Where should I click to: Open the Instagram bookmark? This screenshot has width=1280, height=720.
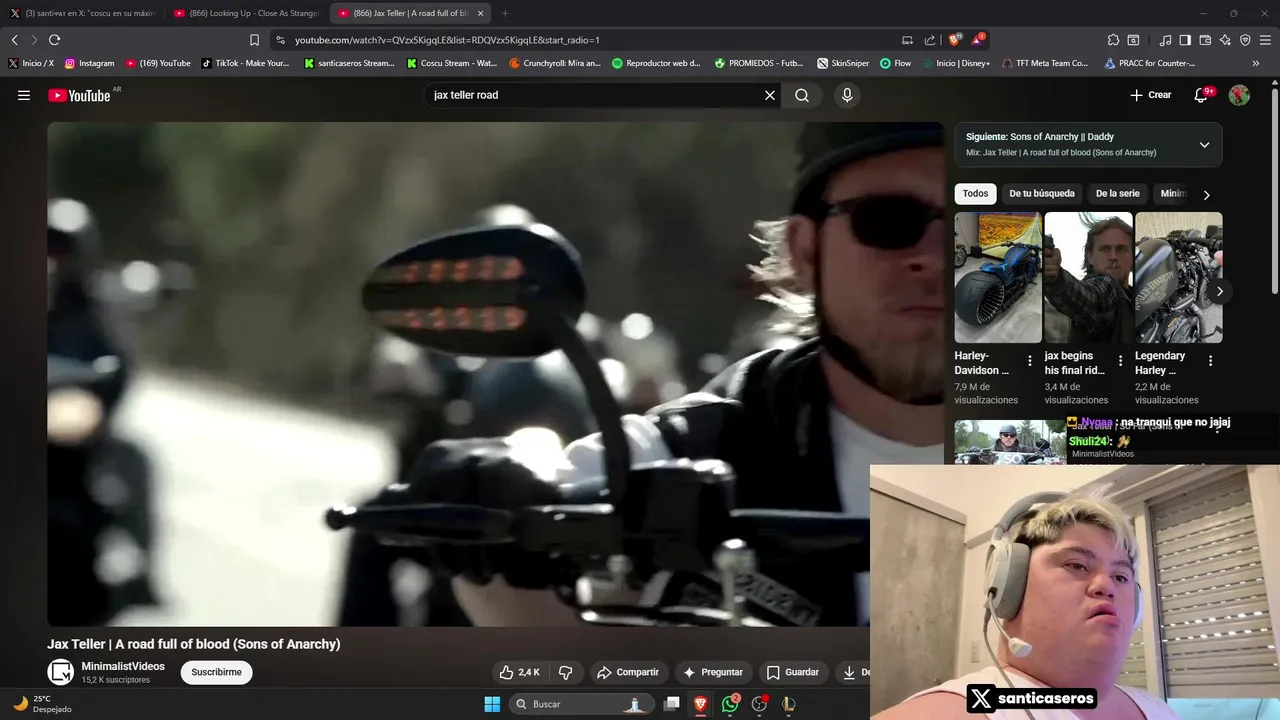[x=89, y=63]
